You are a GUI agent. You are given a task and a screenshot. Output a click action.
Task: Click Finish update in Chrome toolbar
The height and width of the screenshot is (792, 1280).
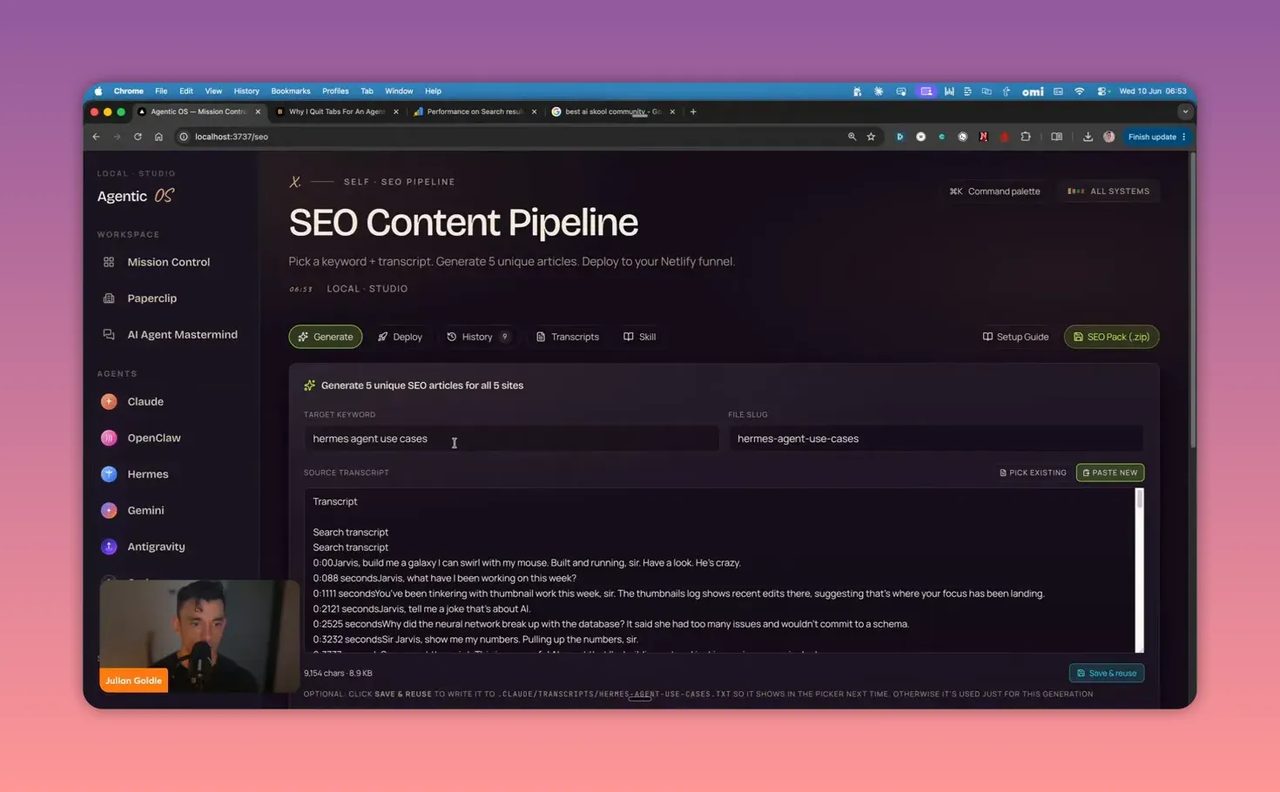tap(1157, 136)
